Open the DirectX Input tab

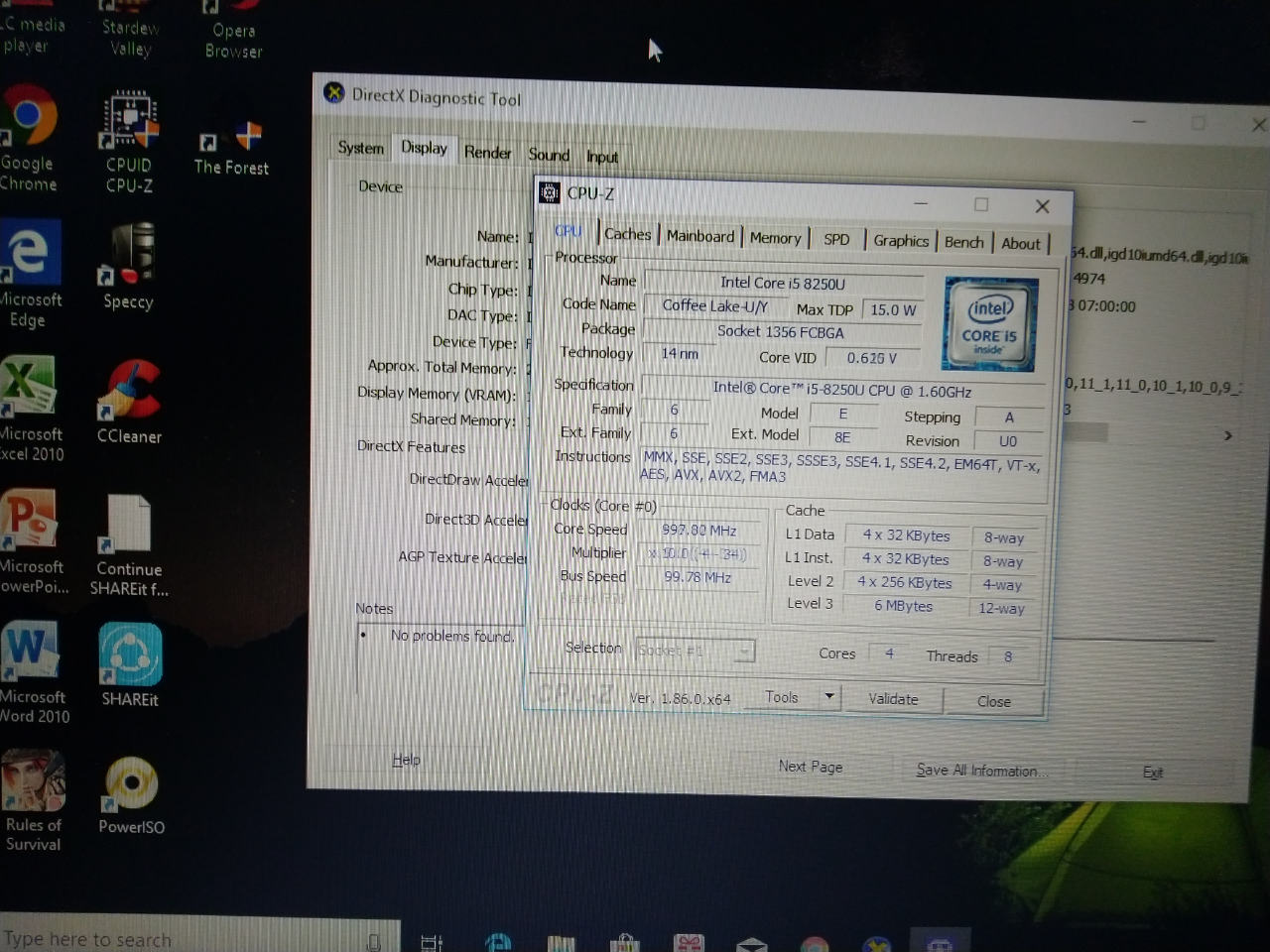tap(601, 157)
